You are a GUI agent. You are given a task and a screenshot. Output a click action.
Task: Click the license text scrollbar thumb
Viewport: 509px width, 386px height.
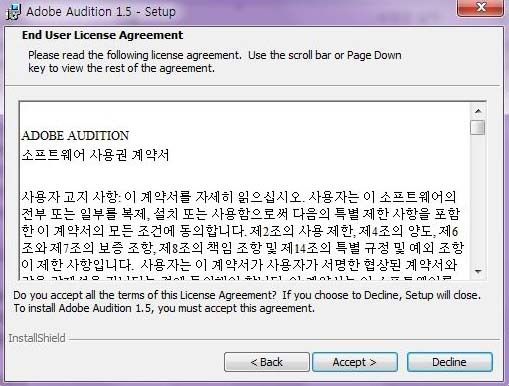[x=478, y=127]
